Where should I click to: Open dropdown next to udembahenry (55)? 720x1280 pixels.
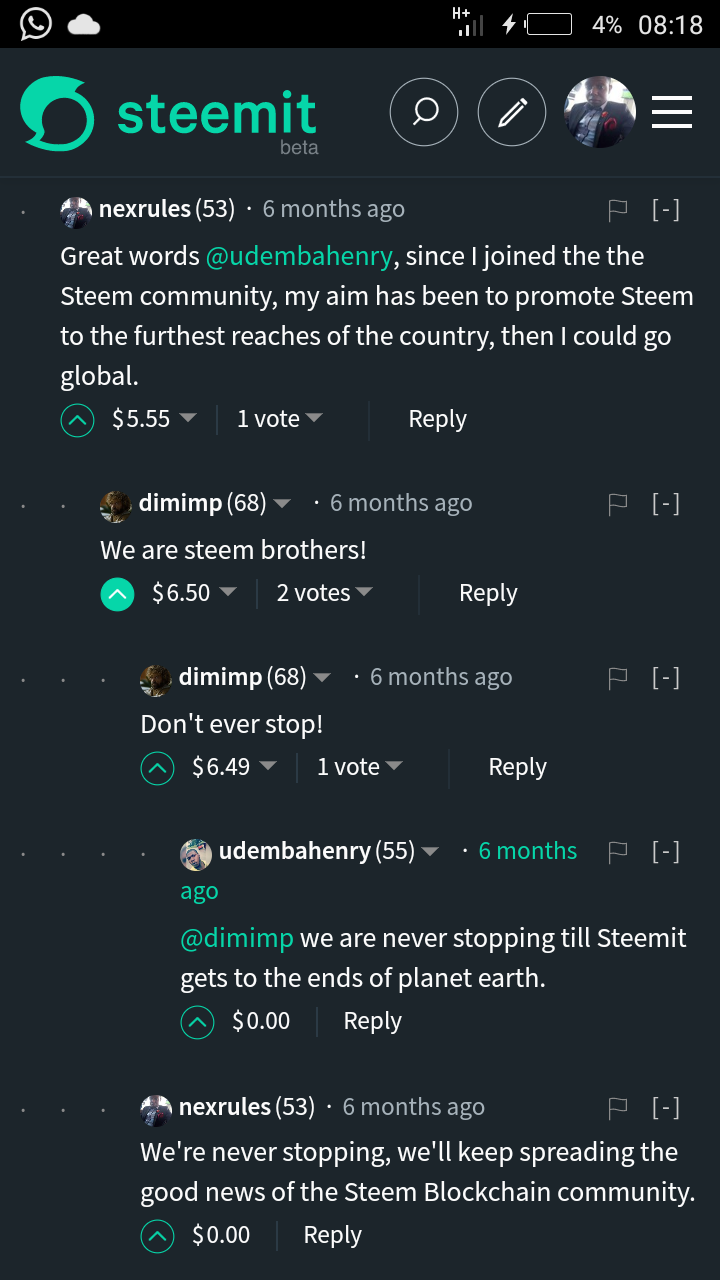tap(430, 852)
